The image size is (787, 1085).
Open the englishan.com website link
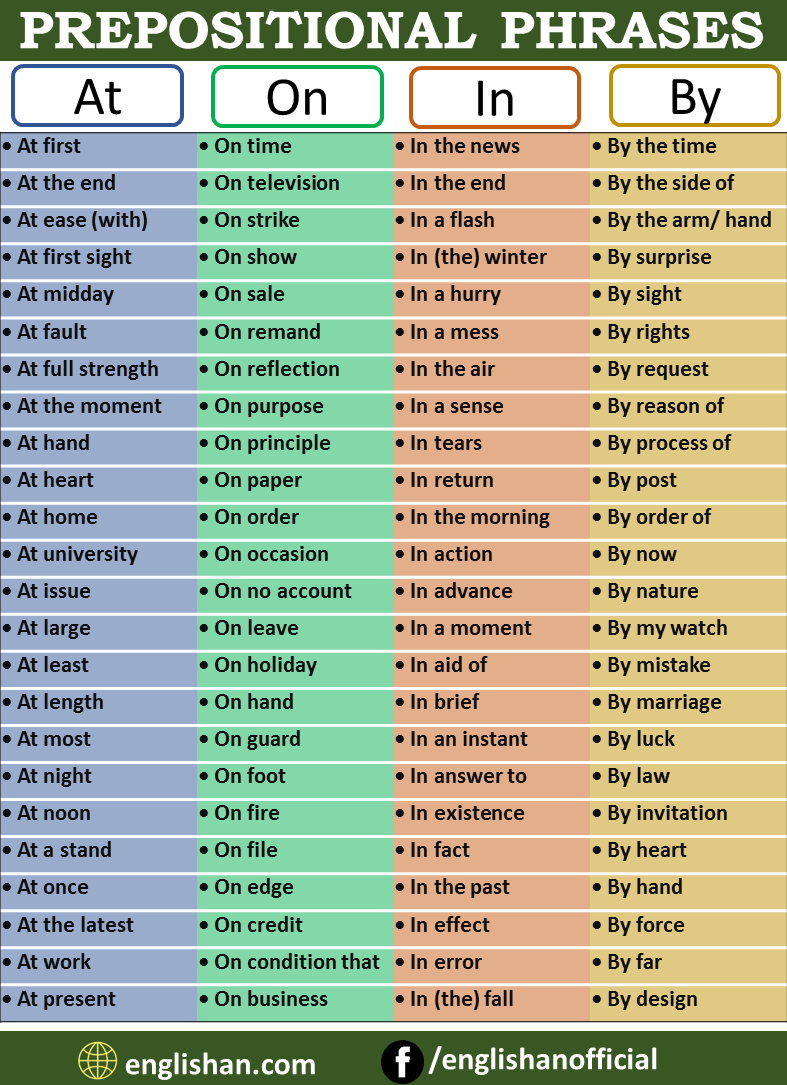click(220, 1064)
